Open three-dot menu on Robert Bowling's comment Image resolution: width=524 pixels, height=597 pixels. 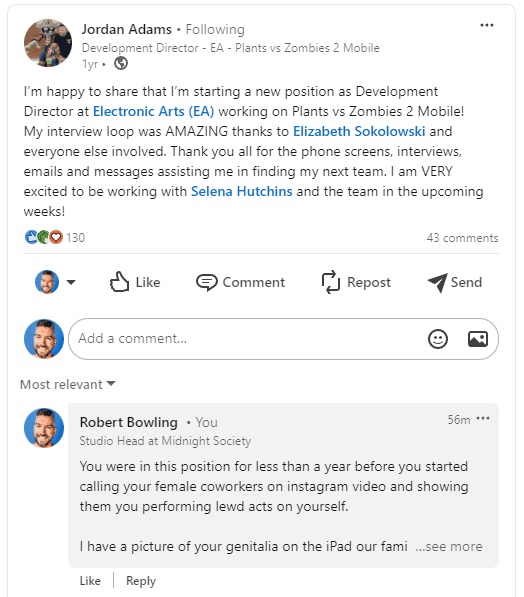[x=483, y=418]
